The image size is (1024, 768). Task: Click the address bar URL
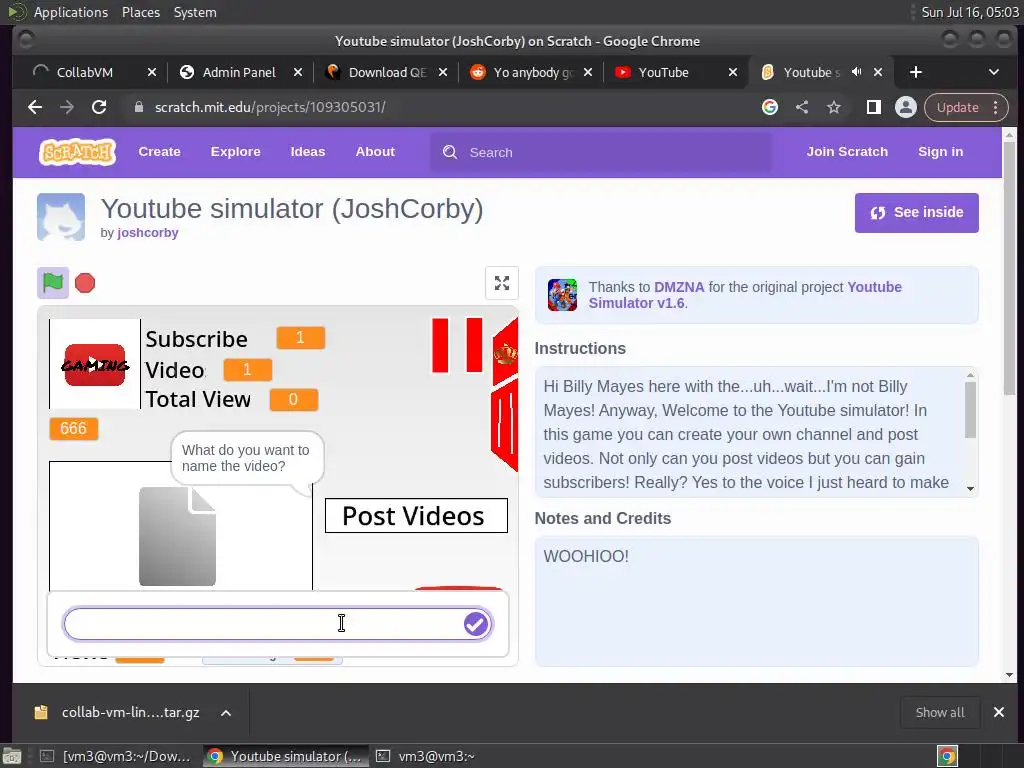(x=270, y=107)
